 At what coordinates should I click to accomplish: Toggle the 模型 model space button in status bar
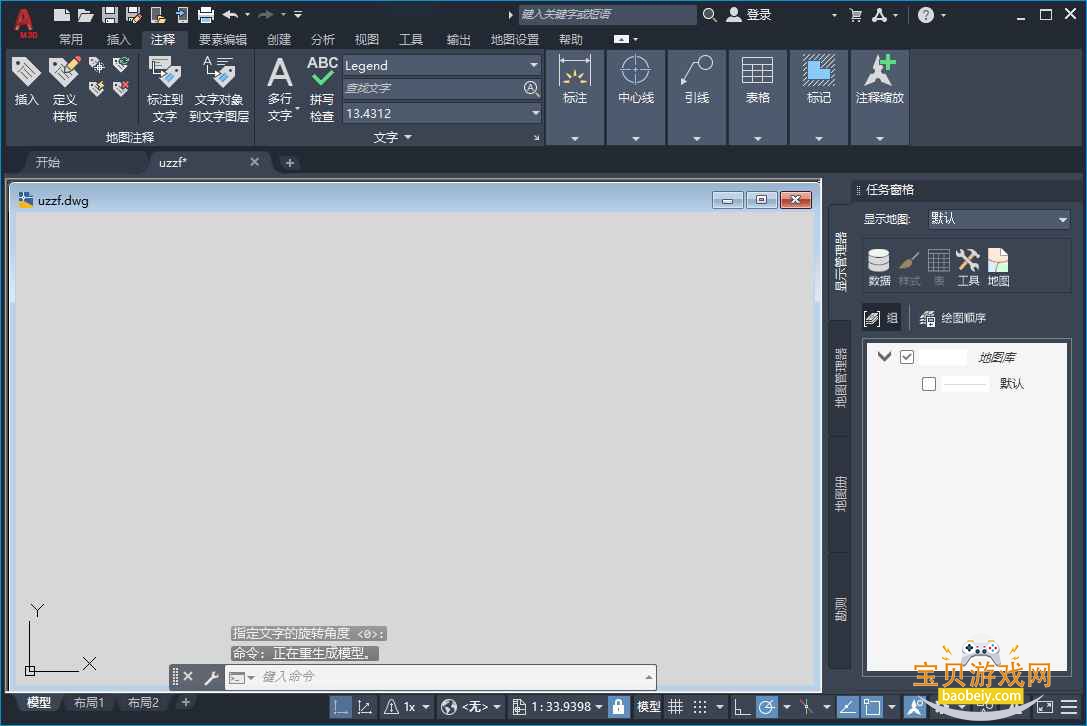coord(649,707)
